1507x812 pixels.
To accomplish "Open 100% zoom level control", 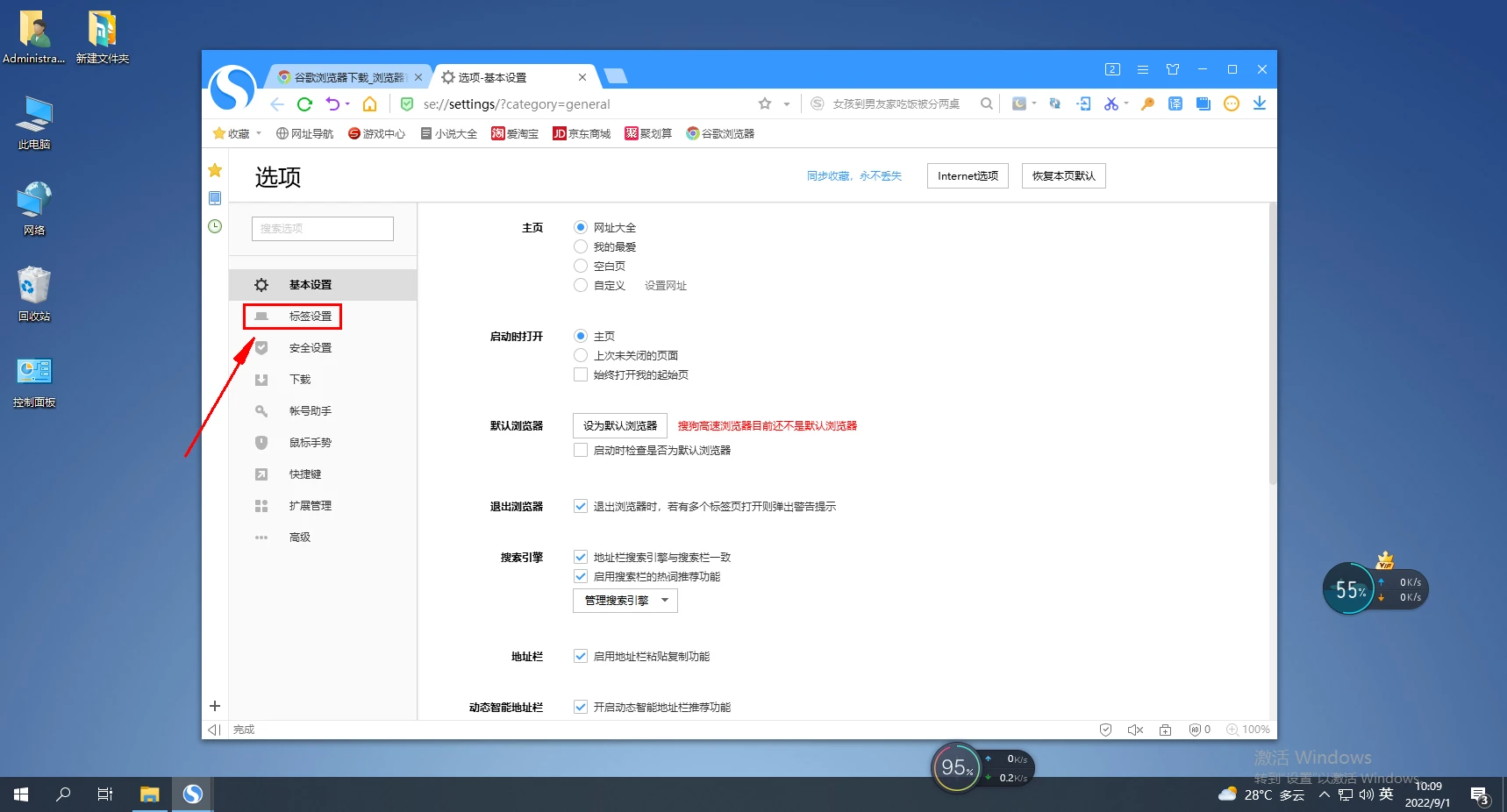I will (x=1248, y=730).
